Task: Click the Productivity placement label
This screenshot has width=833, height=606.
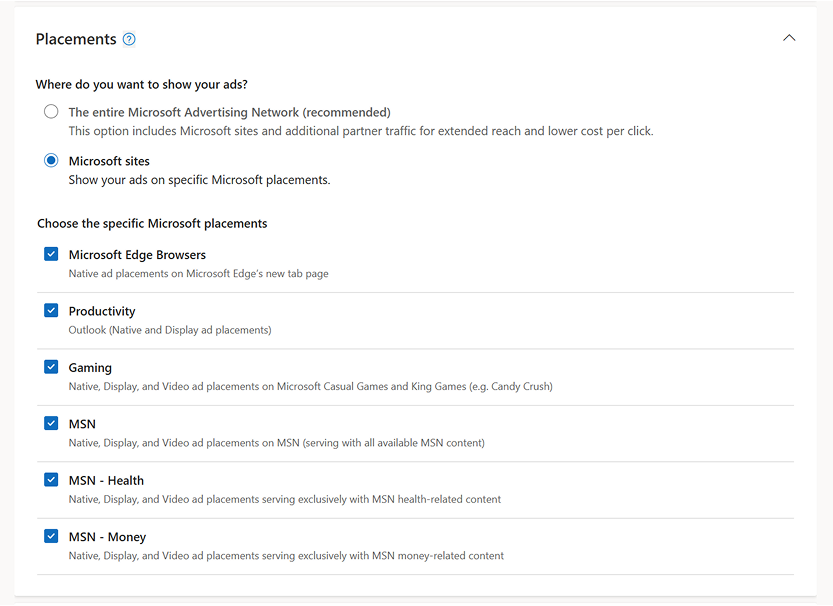Action: coord(102,311)
